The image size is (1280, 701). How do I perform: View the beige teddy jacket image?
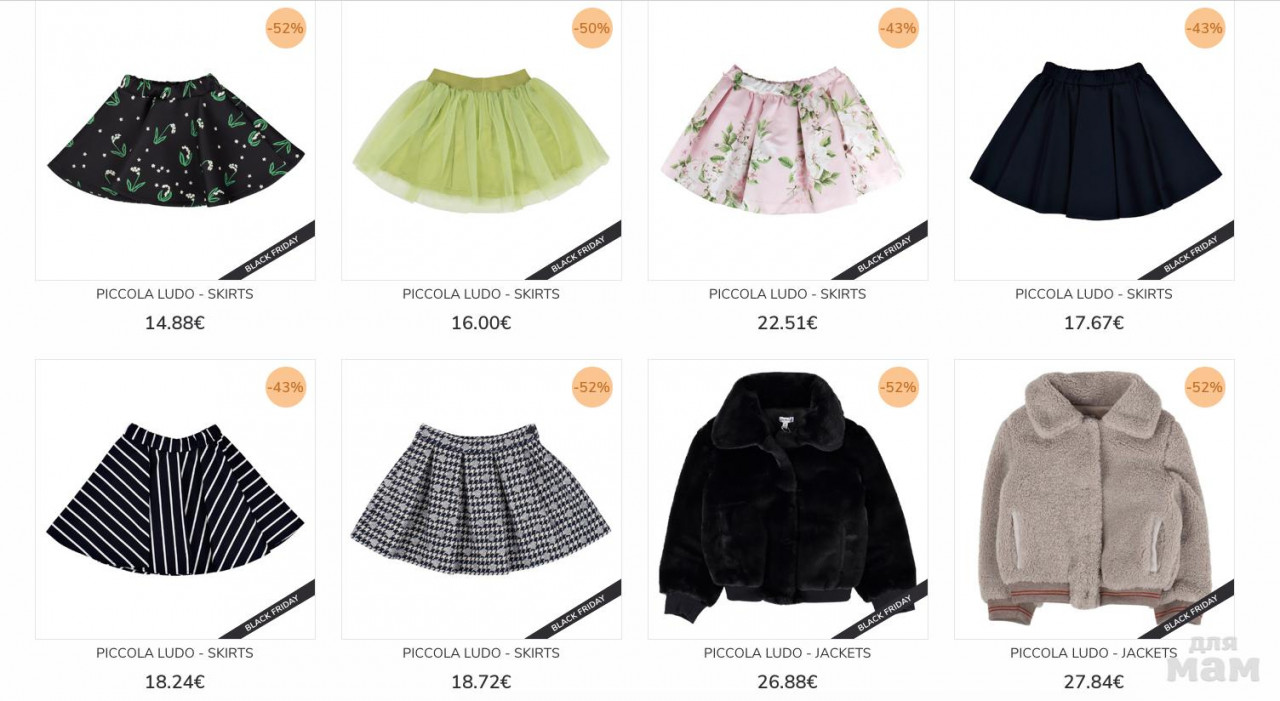(x=1094, y=499)
